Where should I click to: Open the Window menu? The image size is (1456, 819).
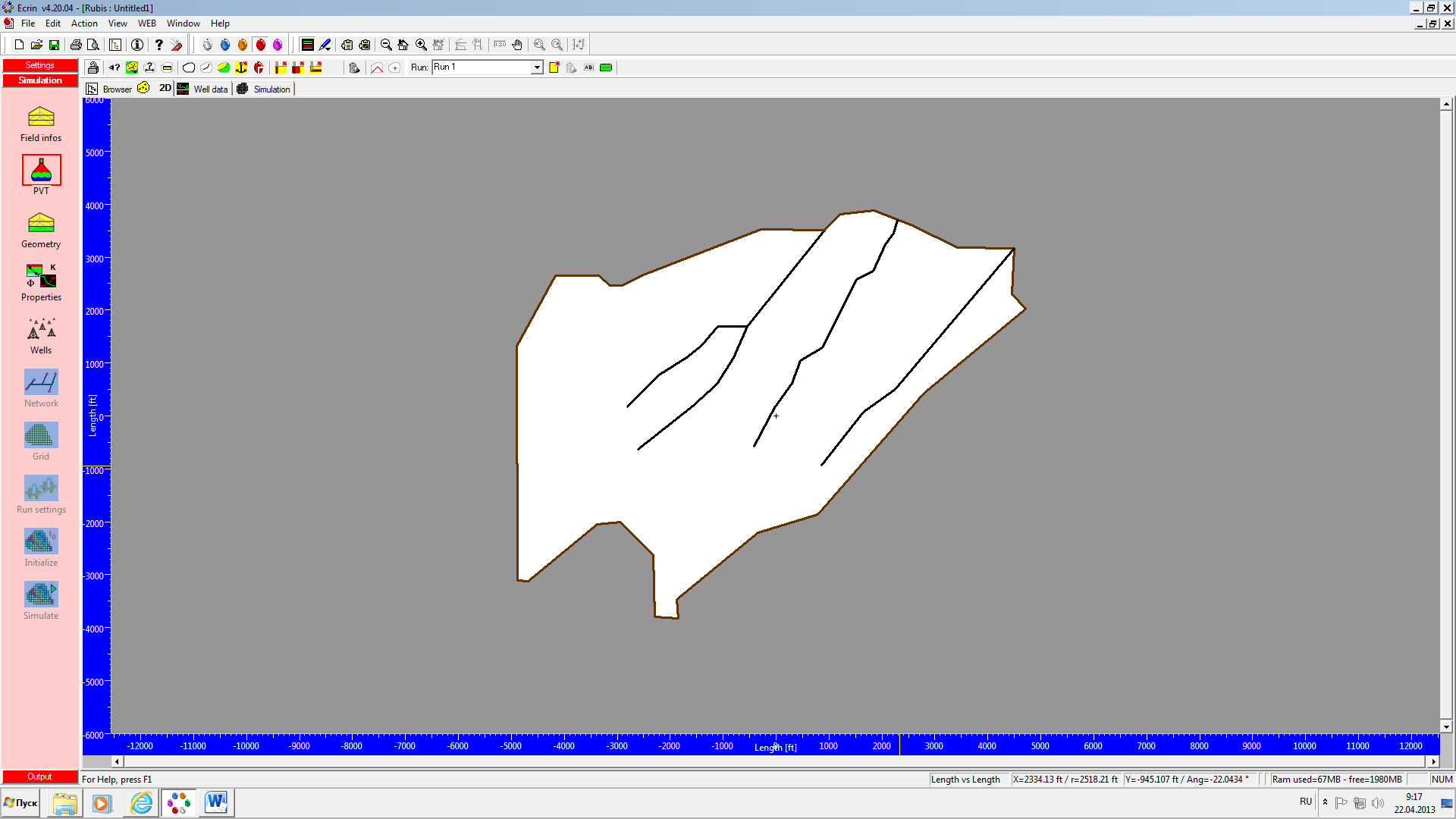184,24
